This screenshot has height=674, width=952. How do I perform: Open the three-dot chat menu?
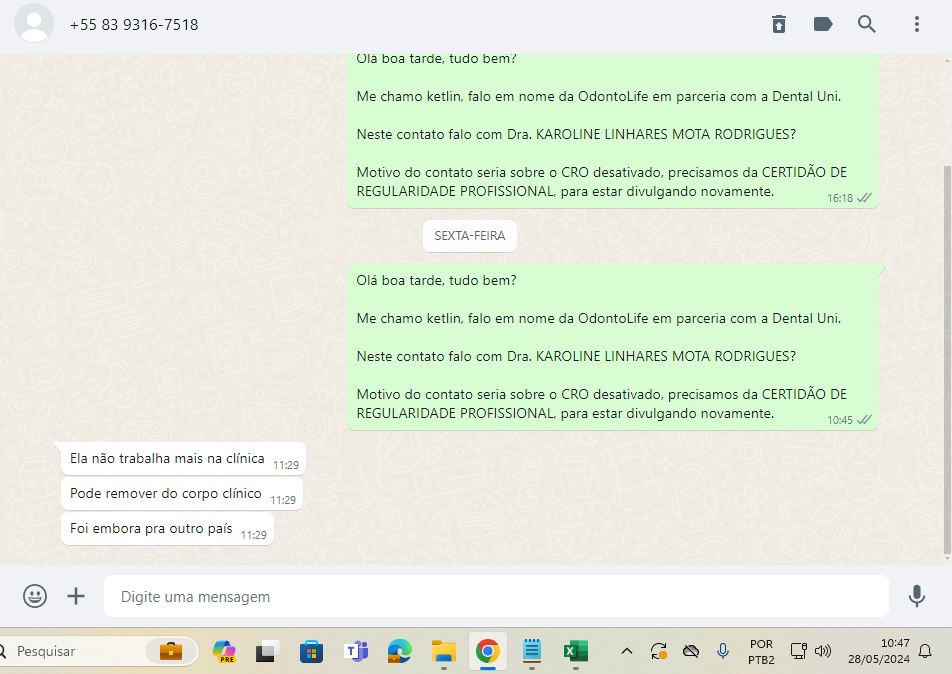[x=917, y=24]
